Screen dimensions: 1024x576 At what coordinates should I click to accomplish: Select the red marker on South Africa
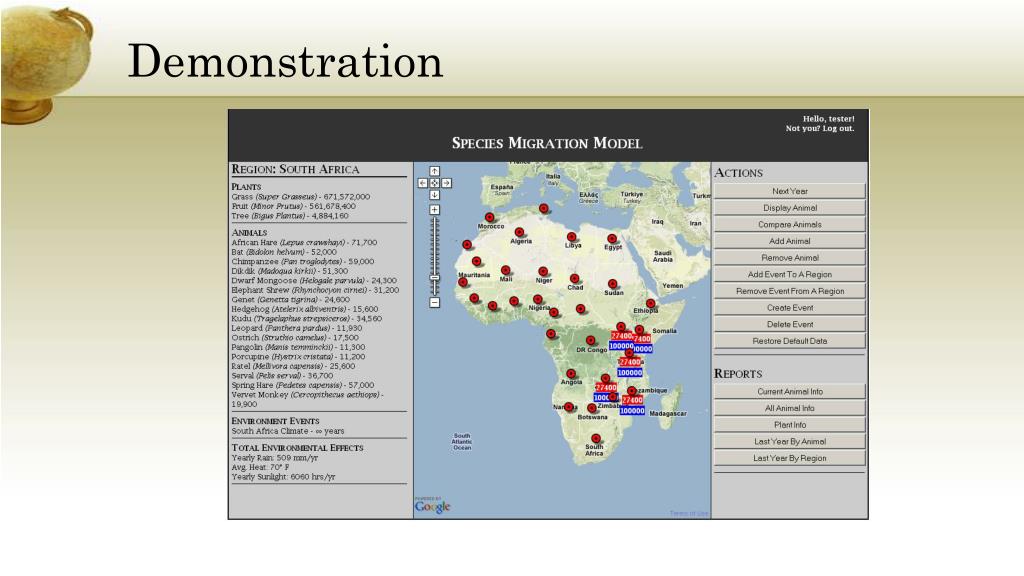tap(596, 439)
